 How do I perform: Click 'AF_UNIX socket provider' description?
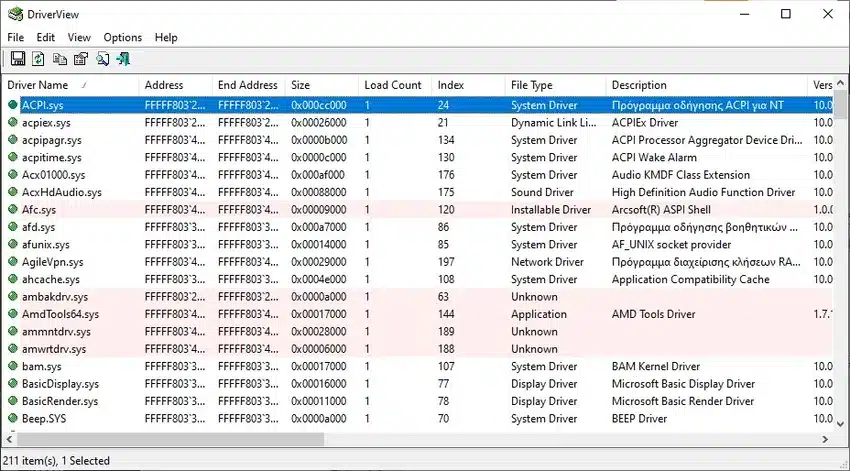[671, 244]
